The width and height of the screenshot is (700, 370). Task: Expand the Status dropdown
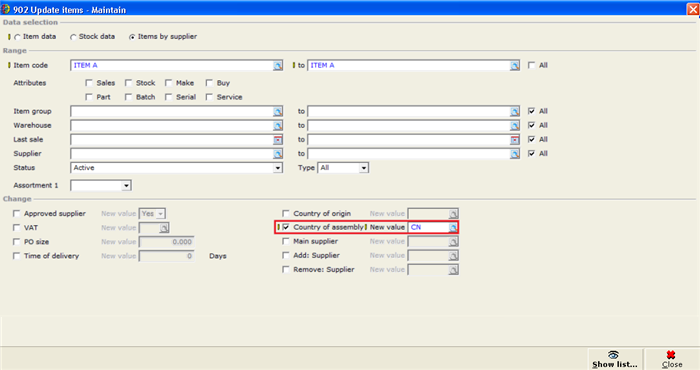[278, 168]
